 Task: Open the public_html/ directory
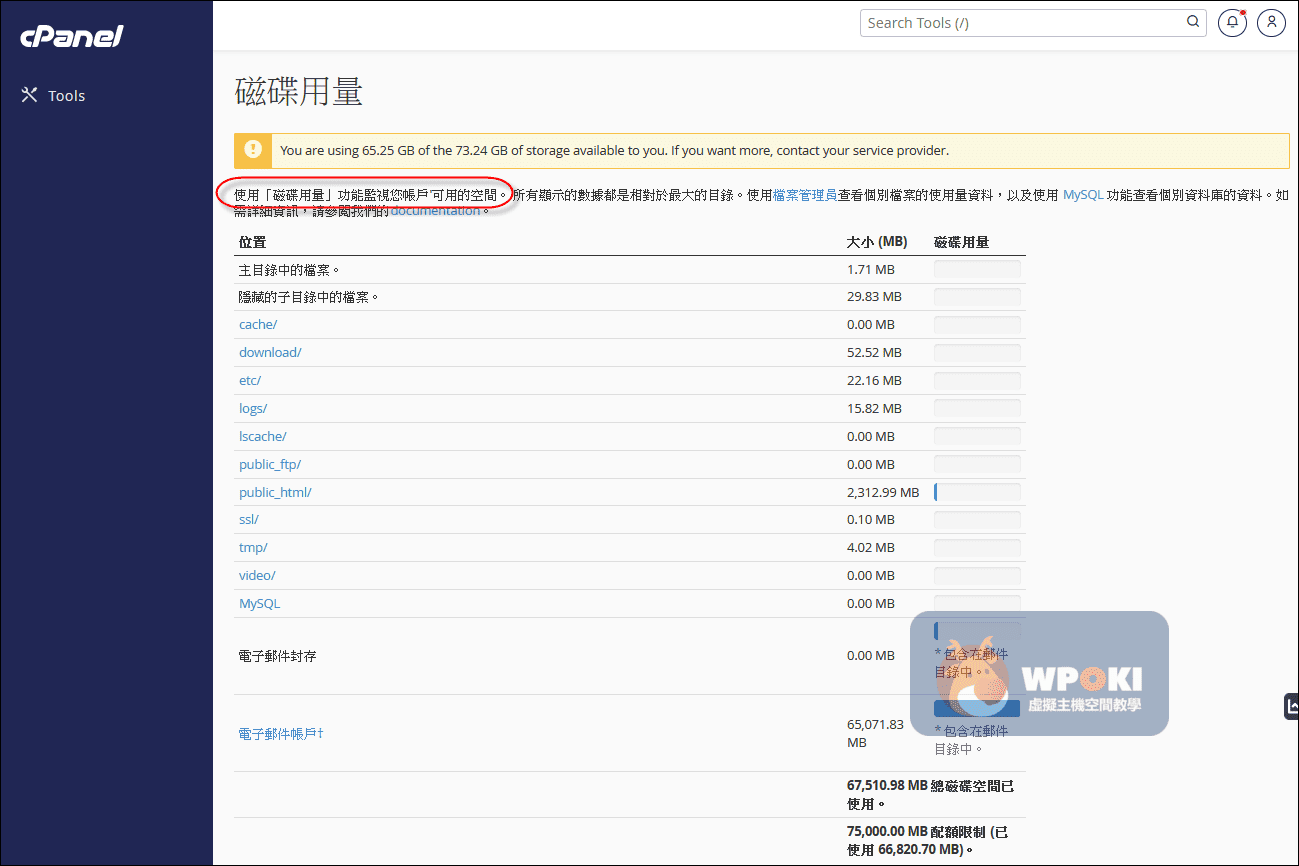coord(275,493)
